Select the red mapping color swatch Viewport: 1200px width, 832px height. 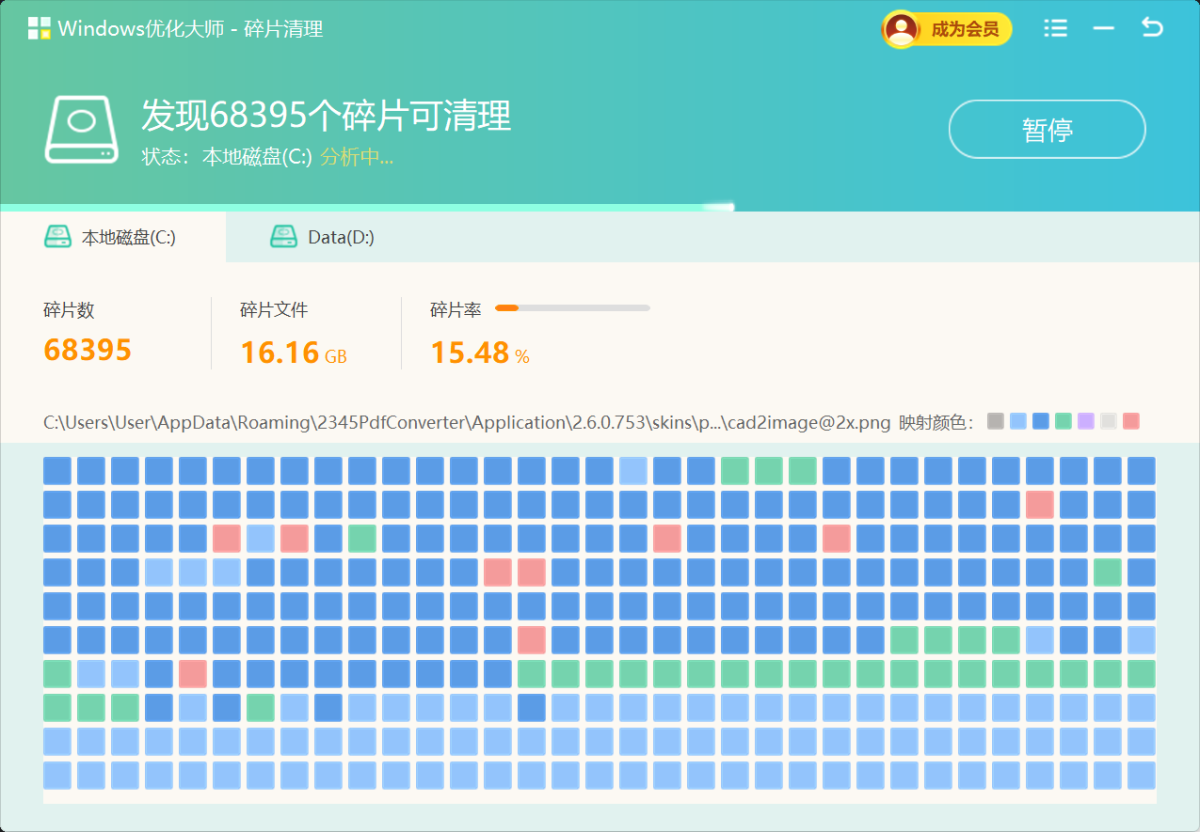(1131, 421)
